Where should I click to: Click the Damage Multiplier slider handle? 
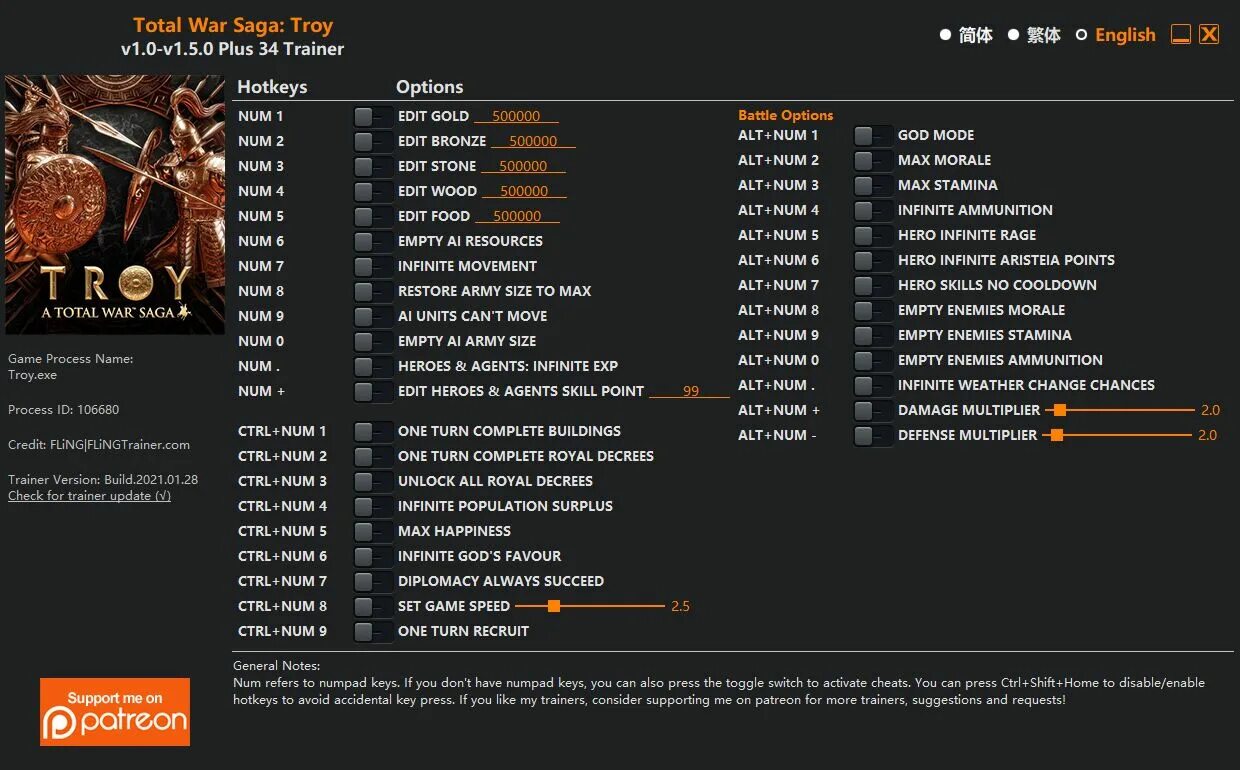(x=1060, y=410)
